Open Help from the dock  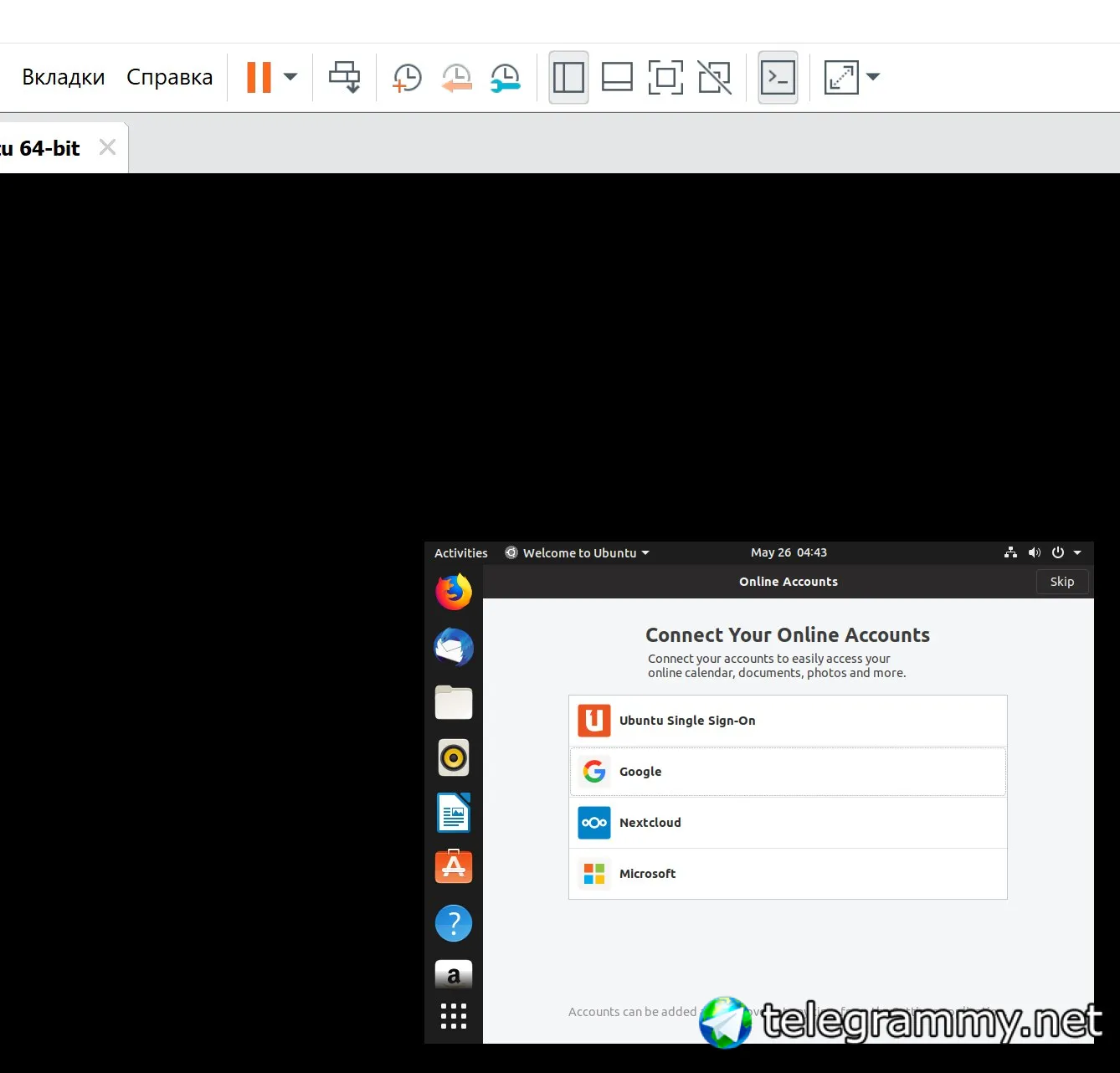[454, 923]
